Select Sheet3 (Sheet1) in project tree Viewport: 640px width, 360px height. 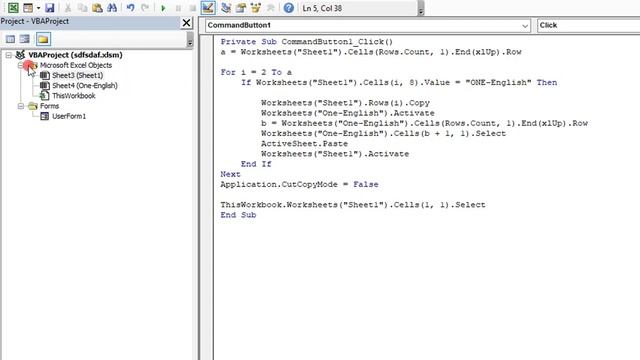[x=78, y=75]
